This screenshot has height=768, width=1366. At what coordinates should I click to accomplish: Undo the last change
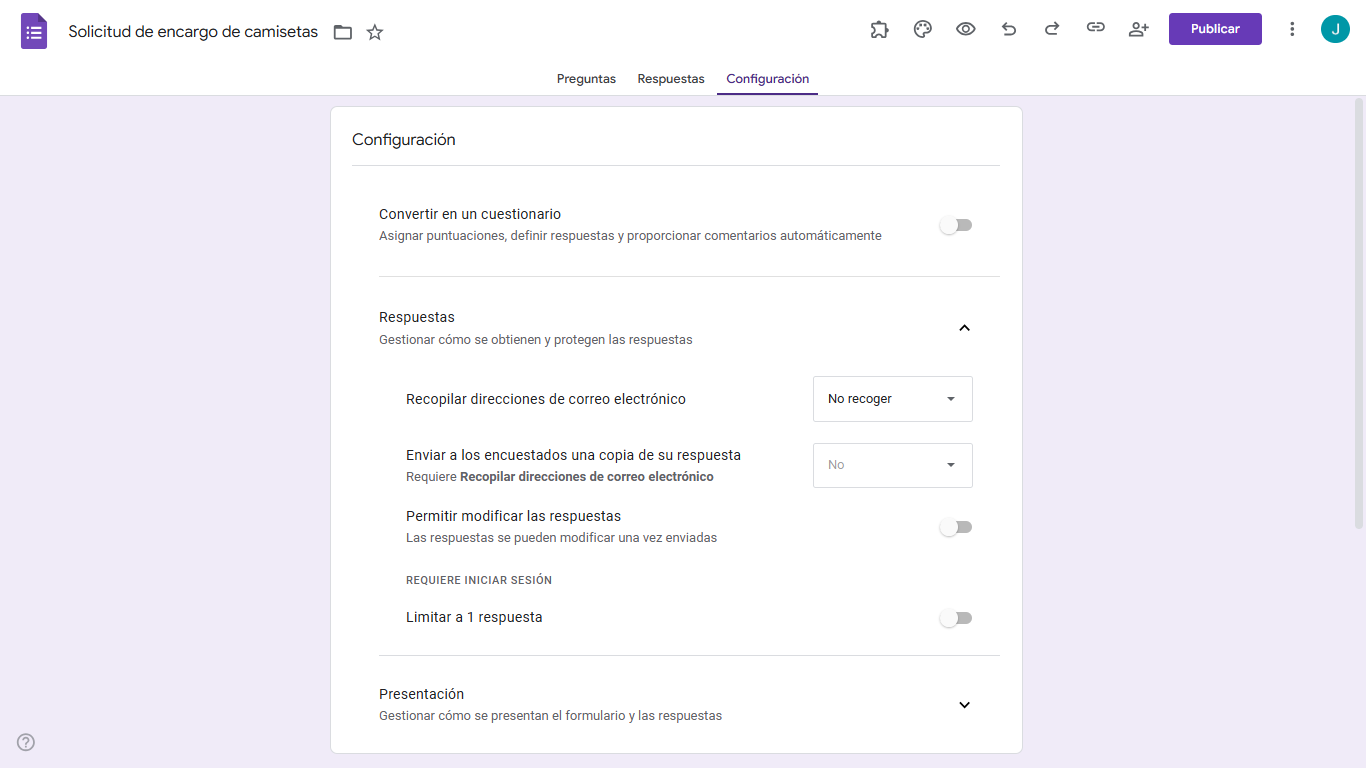[1008, 29]
